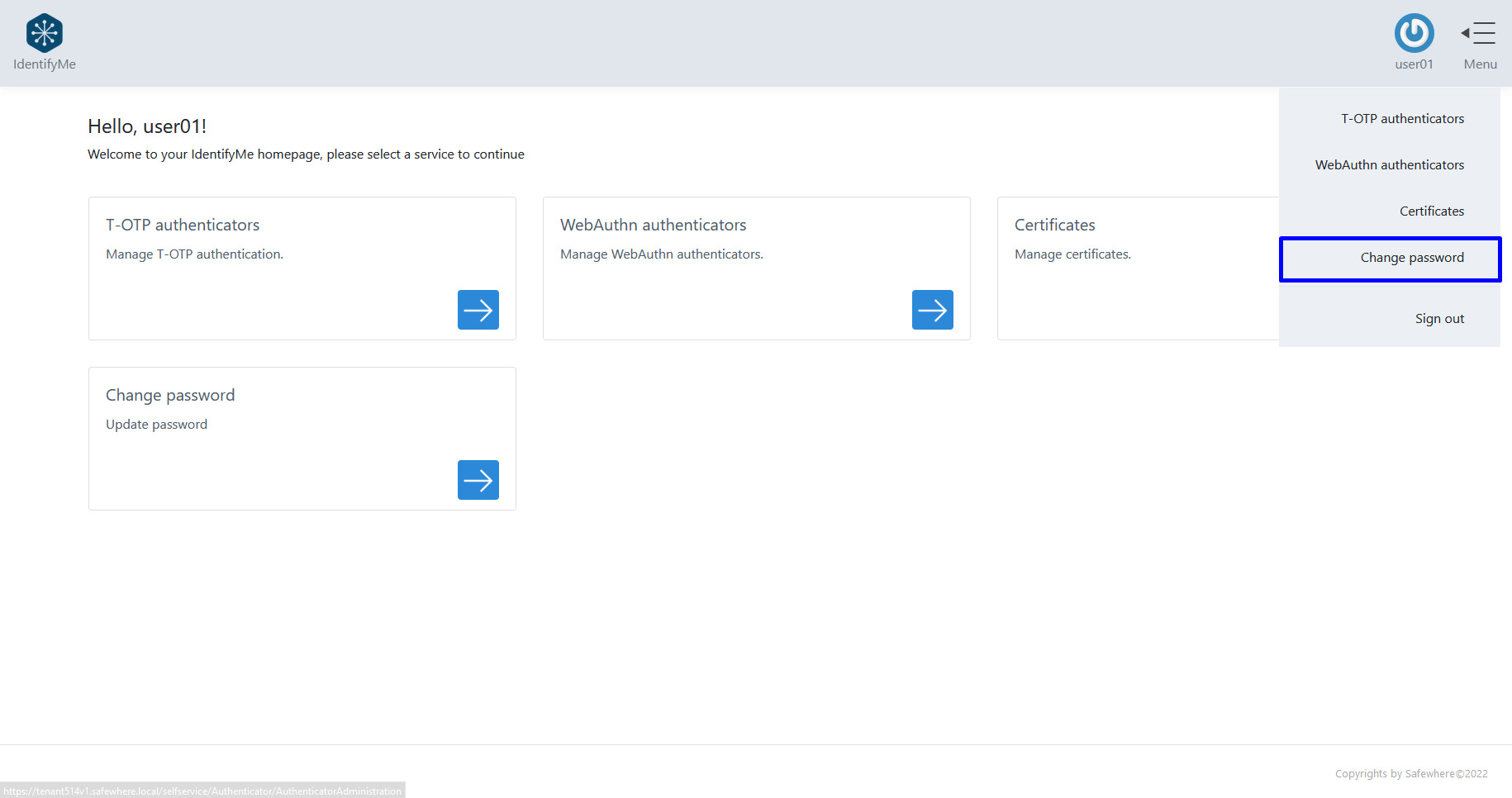The width and height of the screenshot is (1512, 798).
Task: Click the T-OTP authenticators card title
Action: click(x=183, y=225)
